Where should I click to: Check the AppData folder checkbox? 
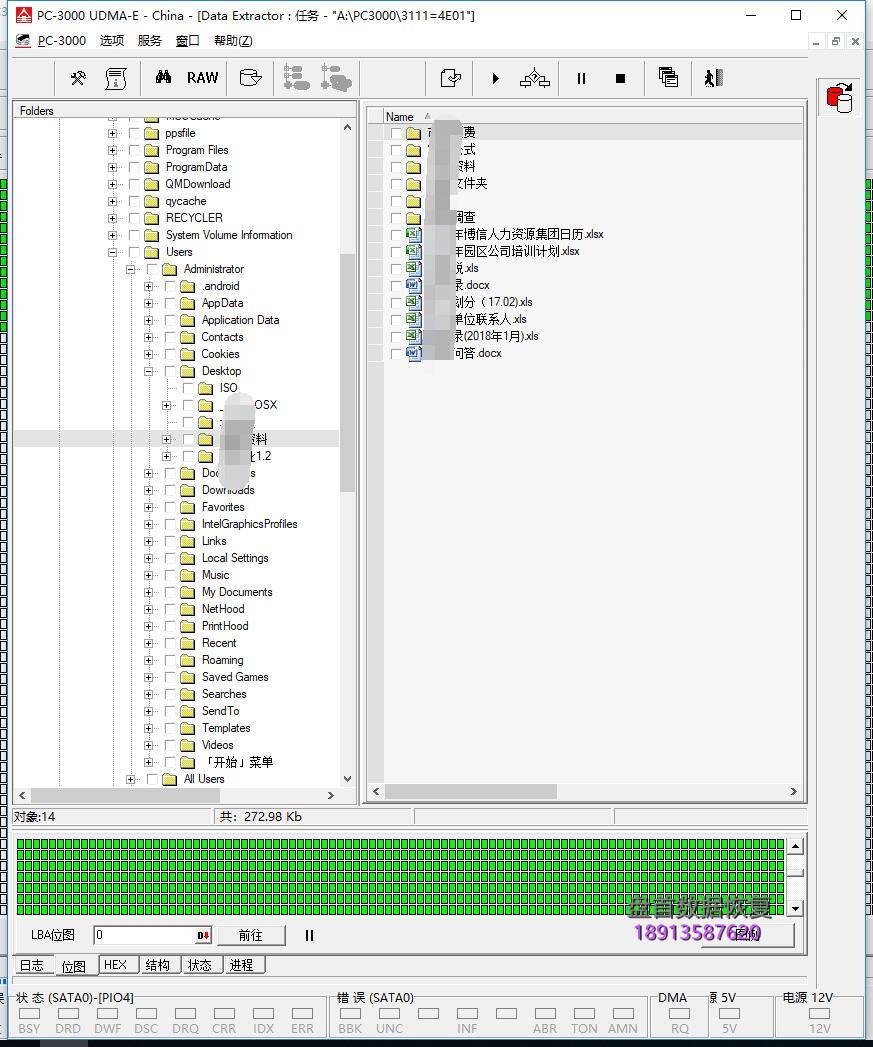point(170,303)
